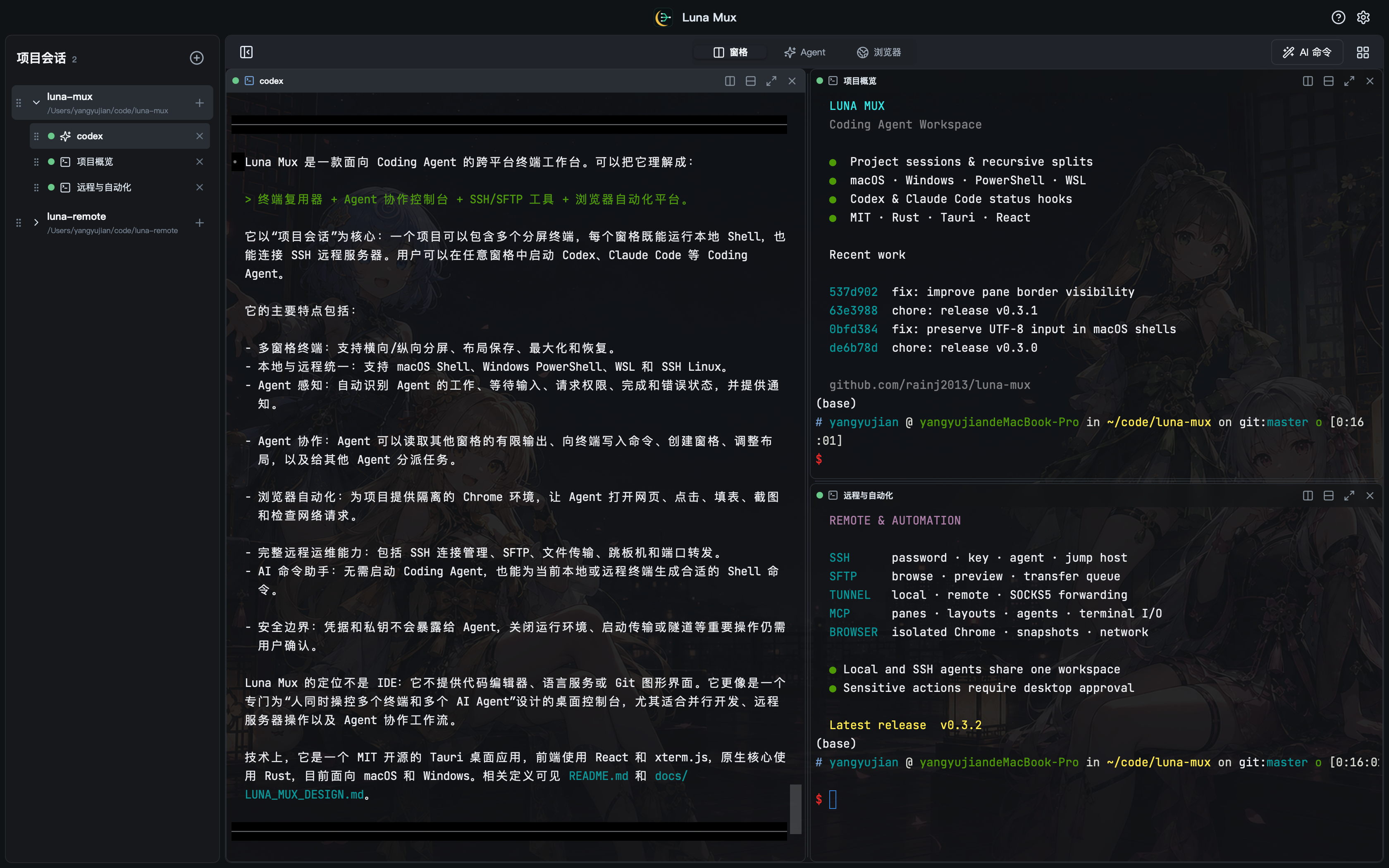
Task: Open the layout grid icon next to AI 命令
Action: click(1363, 52)
